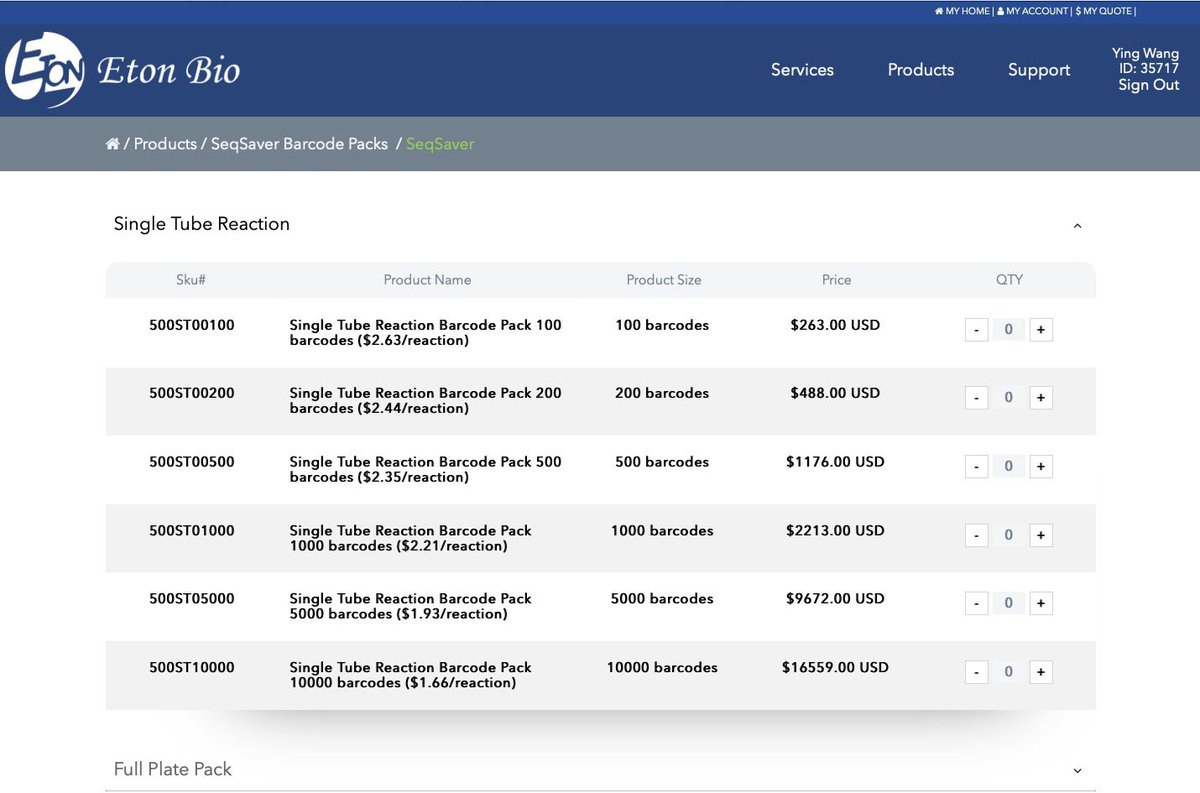Click the 100 barcodes size cell
This screenshot has width=1200, height=793.
tap(662, 325)
